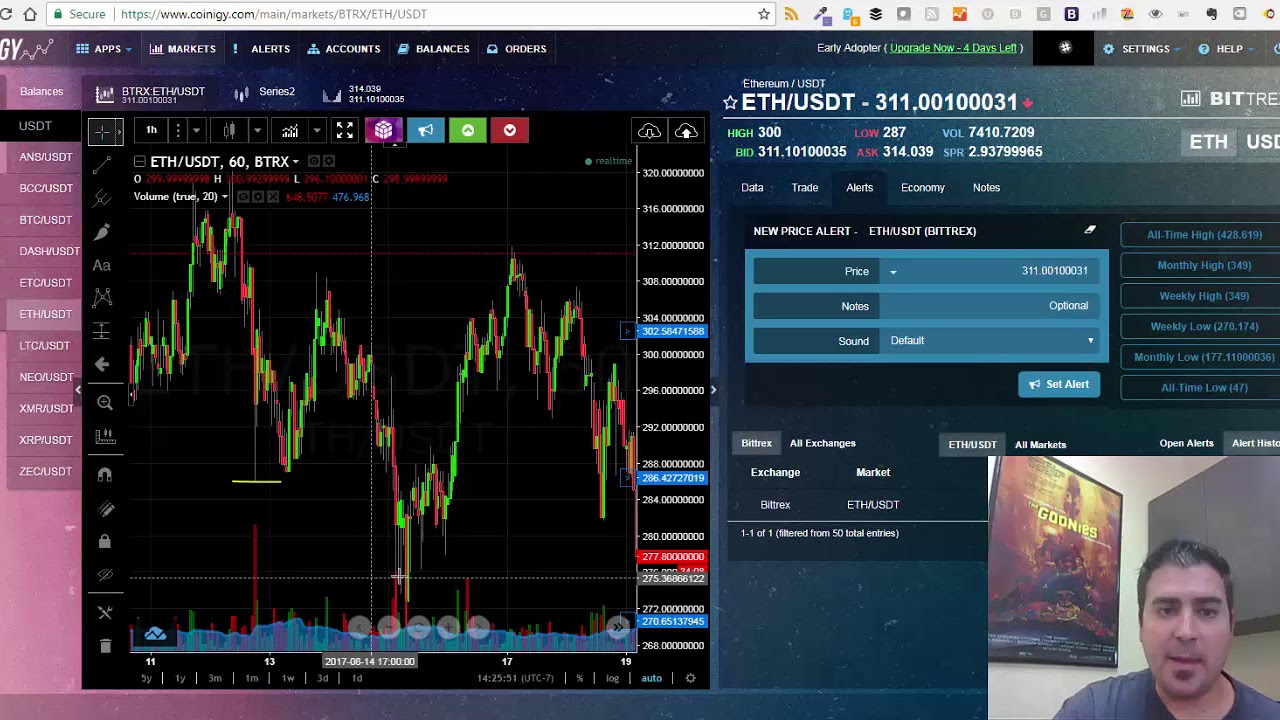The height and width of the screenshot is (720, 1280).
Task: Click the cloud download load-chart icon
Action: click(x=649, y=131)
